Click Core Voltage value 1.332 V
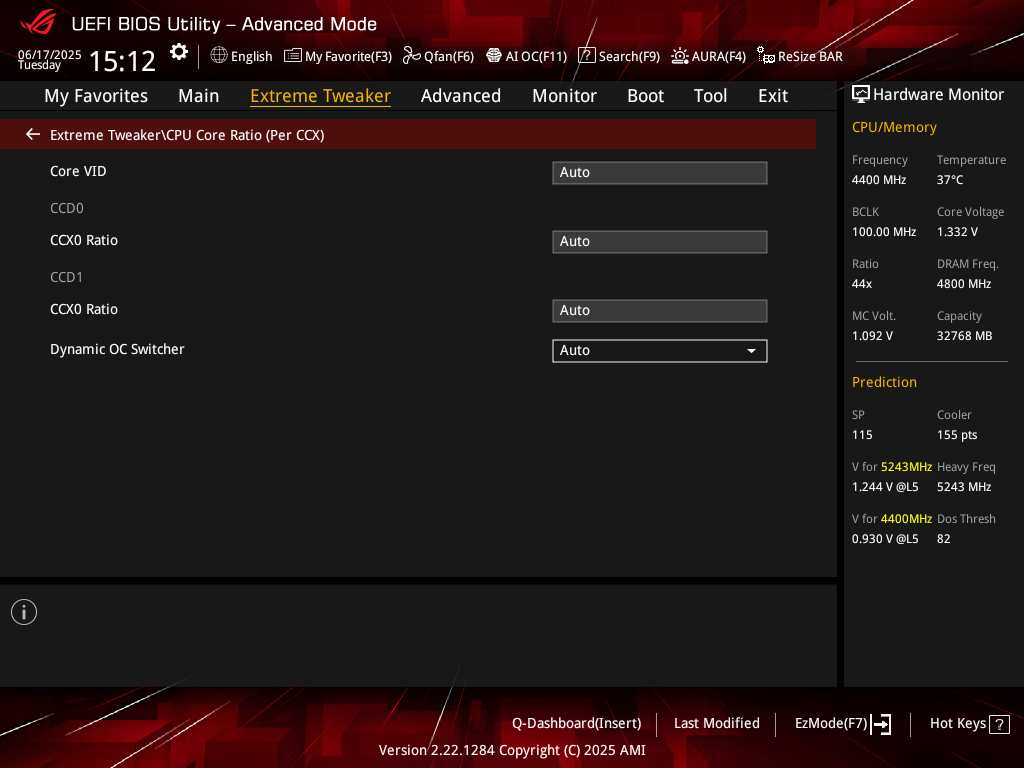This screenshot has height=768, width=1024. (957, 232)
